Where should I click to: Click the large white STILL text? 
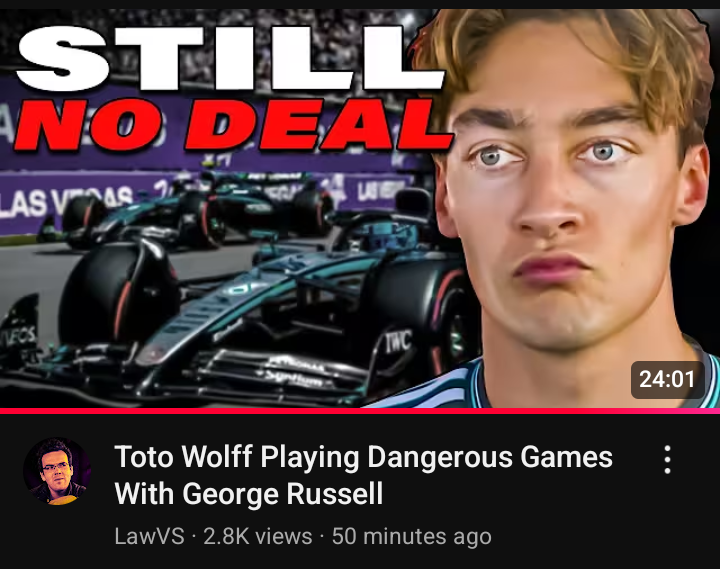pos(230,58)
